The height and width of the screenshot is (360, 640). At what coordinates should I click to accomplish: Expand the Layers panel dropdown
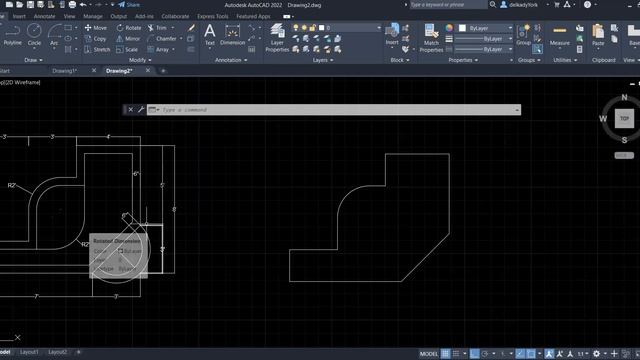(322, 60)
